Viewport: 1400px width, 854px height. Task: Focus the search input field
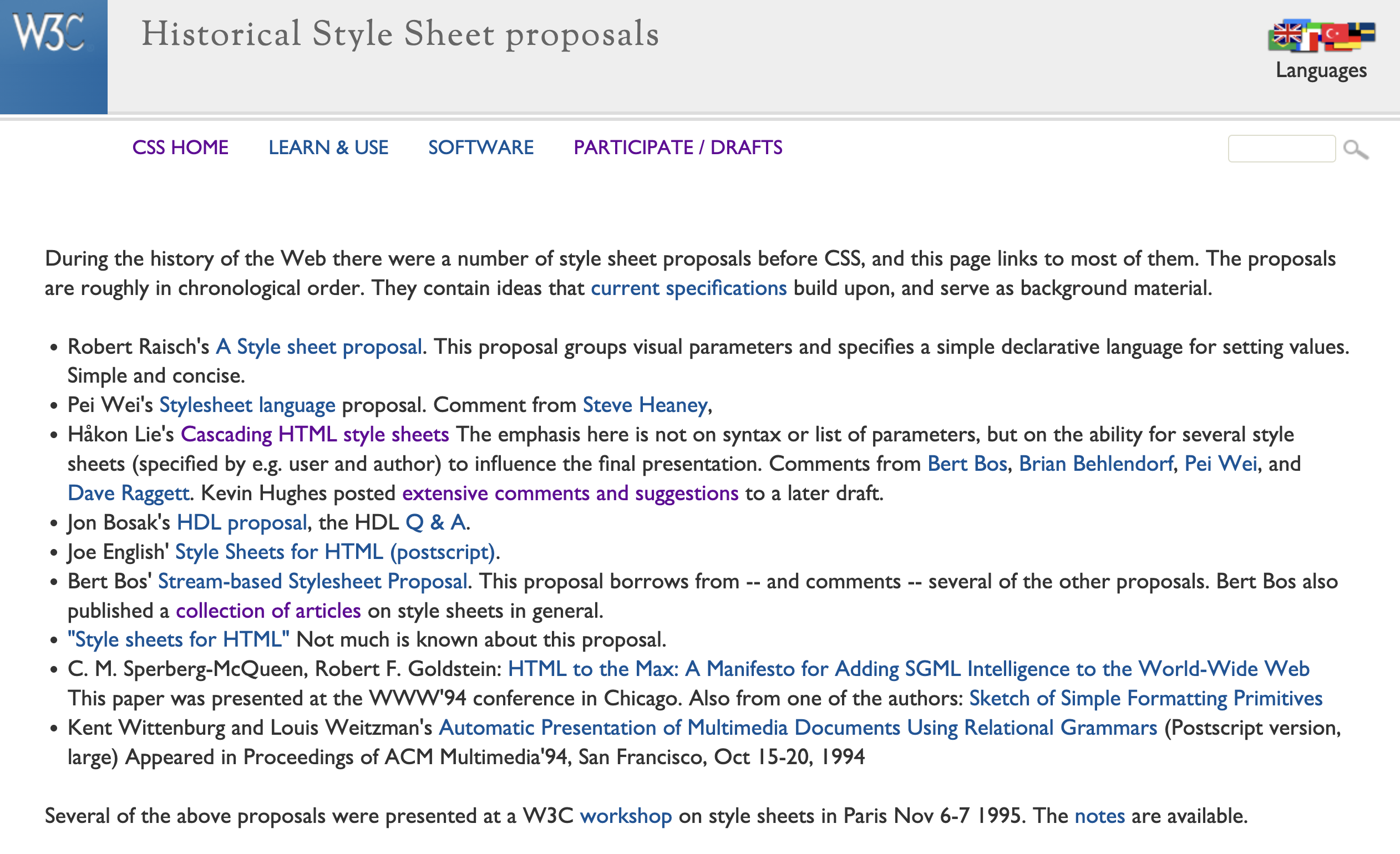point(1281,148)
